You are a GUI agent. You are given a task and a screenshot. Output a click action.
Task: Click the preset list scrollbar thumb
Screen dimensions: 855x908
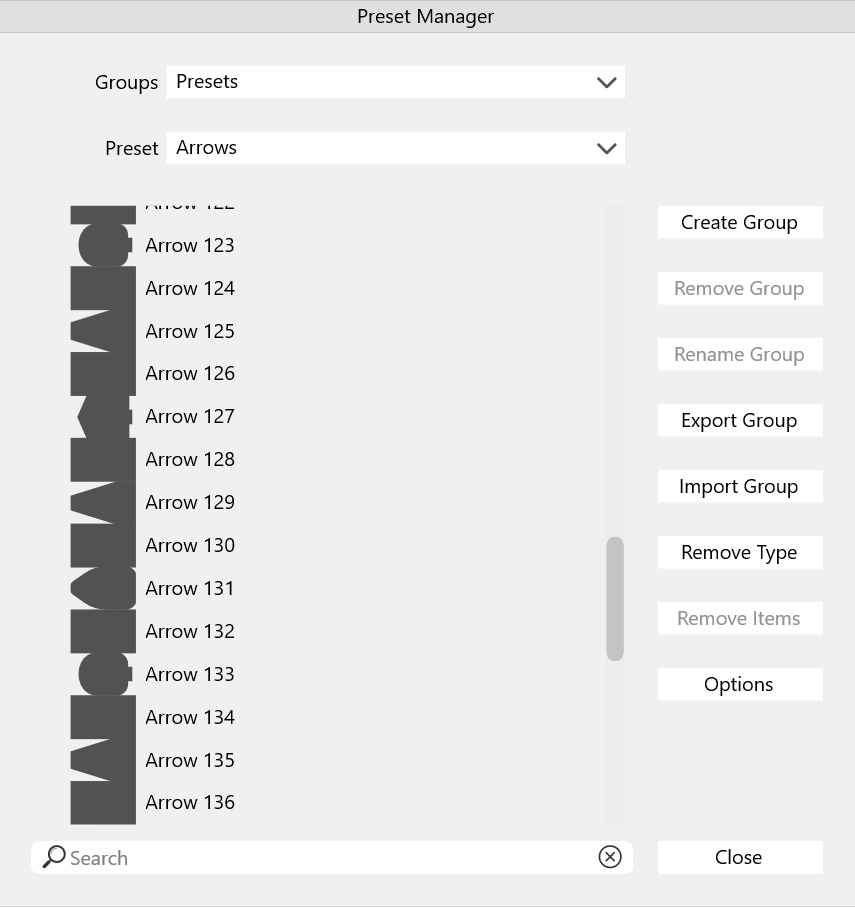(x=614, y=598)
